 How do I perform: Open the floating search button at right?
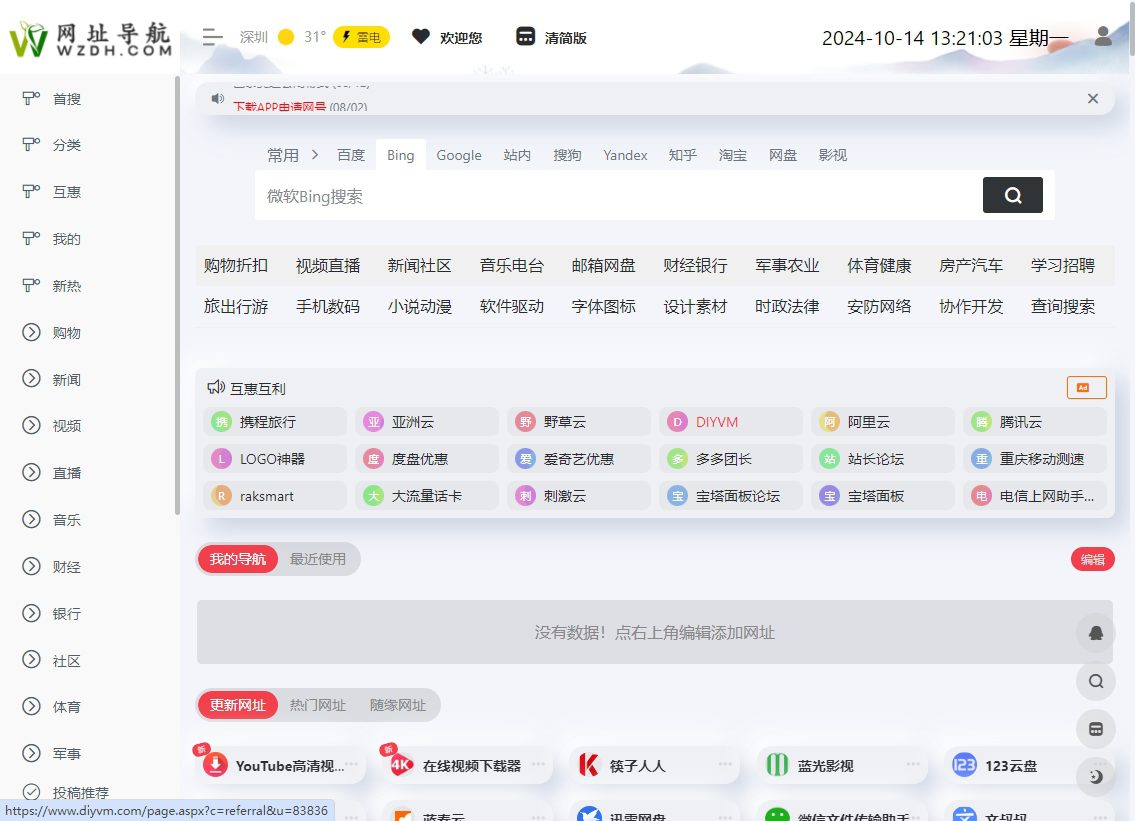coord(1096,681)
